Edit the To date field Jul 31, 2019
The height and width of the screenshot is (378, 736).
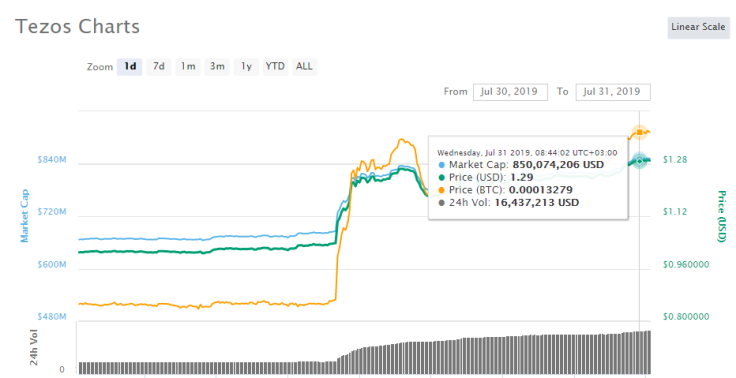[x=613, y=92]
